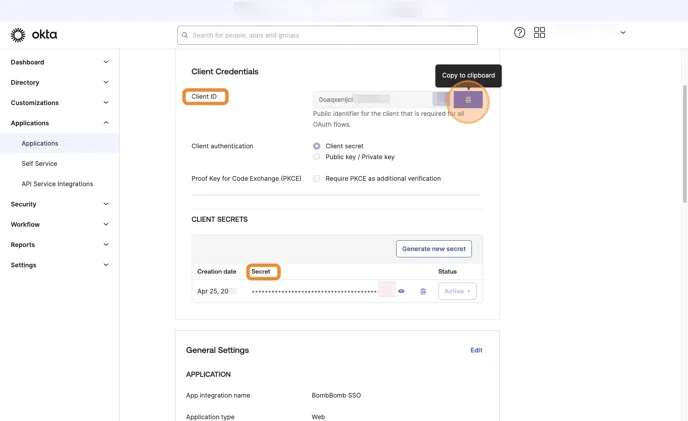
Task: Delete the secret with trash icon
Action: (423, 291)
